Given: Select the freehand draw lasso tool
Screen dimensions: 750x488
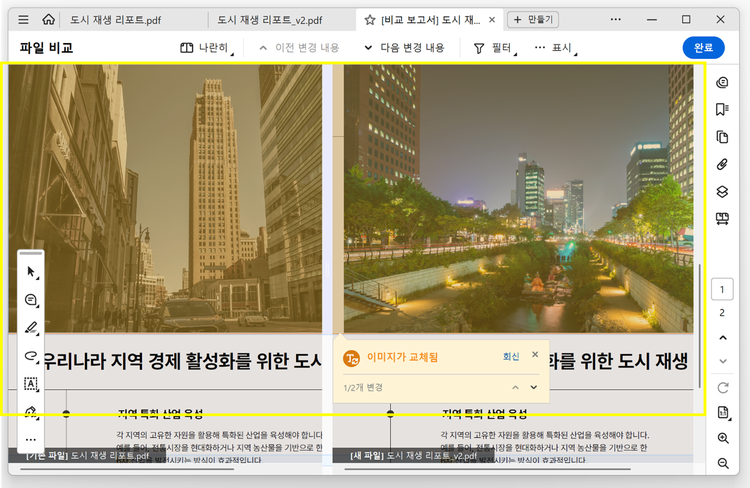Looking at the screenshot, I should pyautogui.click(x=31, y=355).
